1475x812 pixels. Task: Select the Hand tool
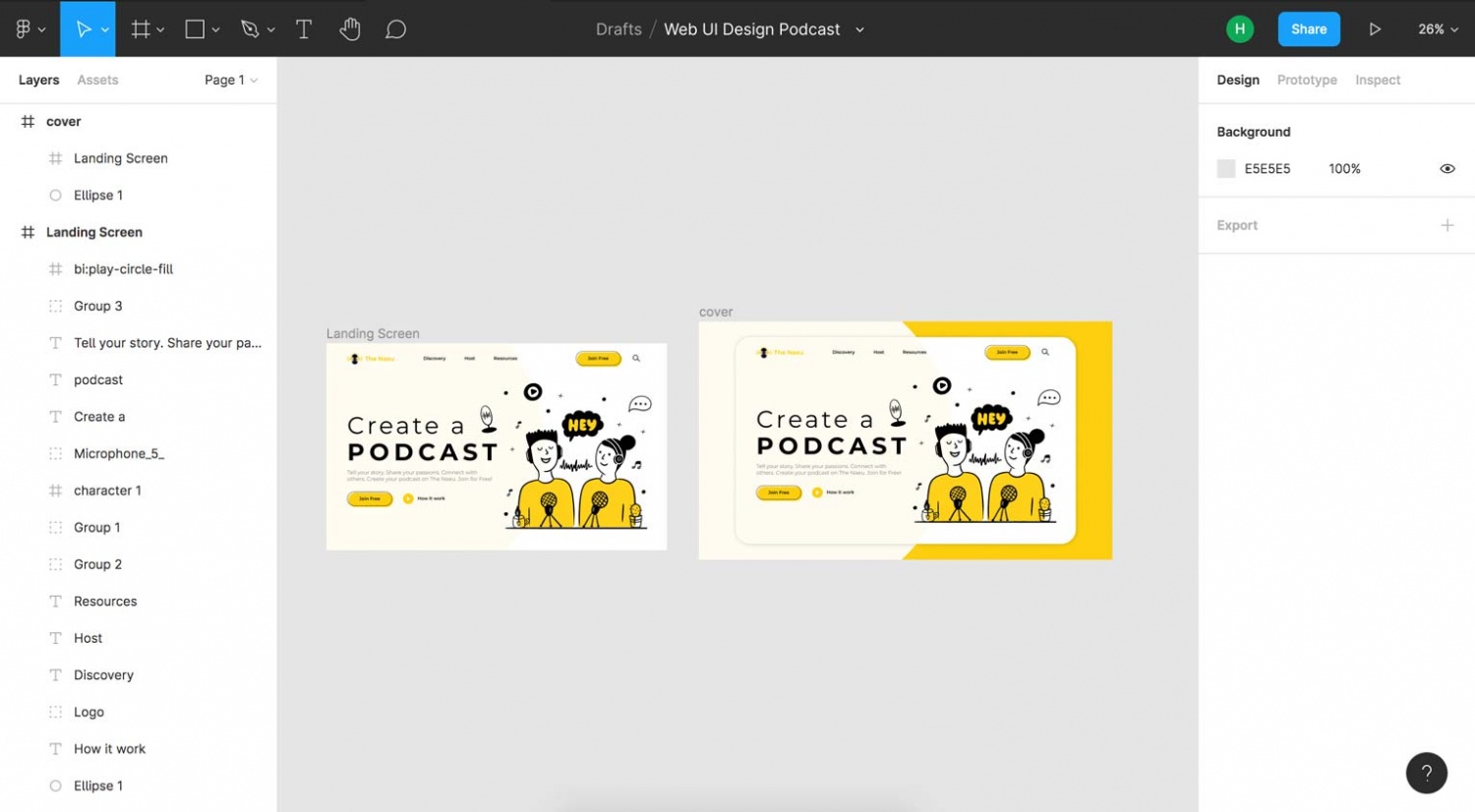point(350,29)
